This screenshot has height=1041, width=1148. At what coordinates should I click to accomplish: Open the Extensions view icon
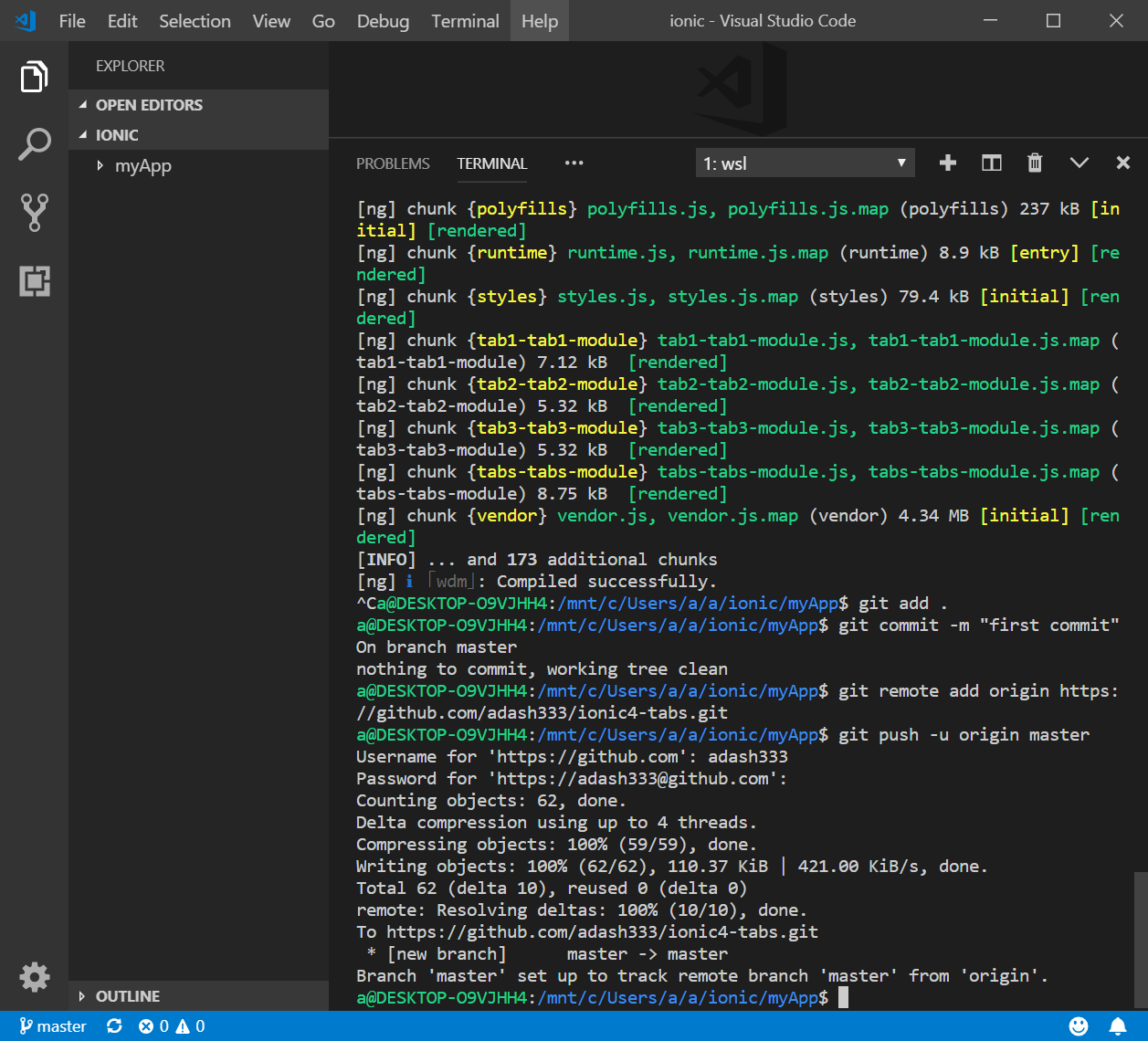pyautogui.click(x=34, y=281)
